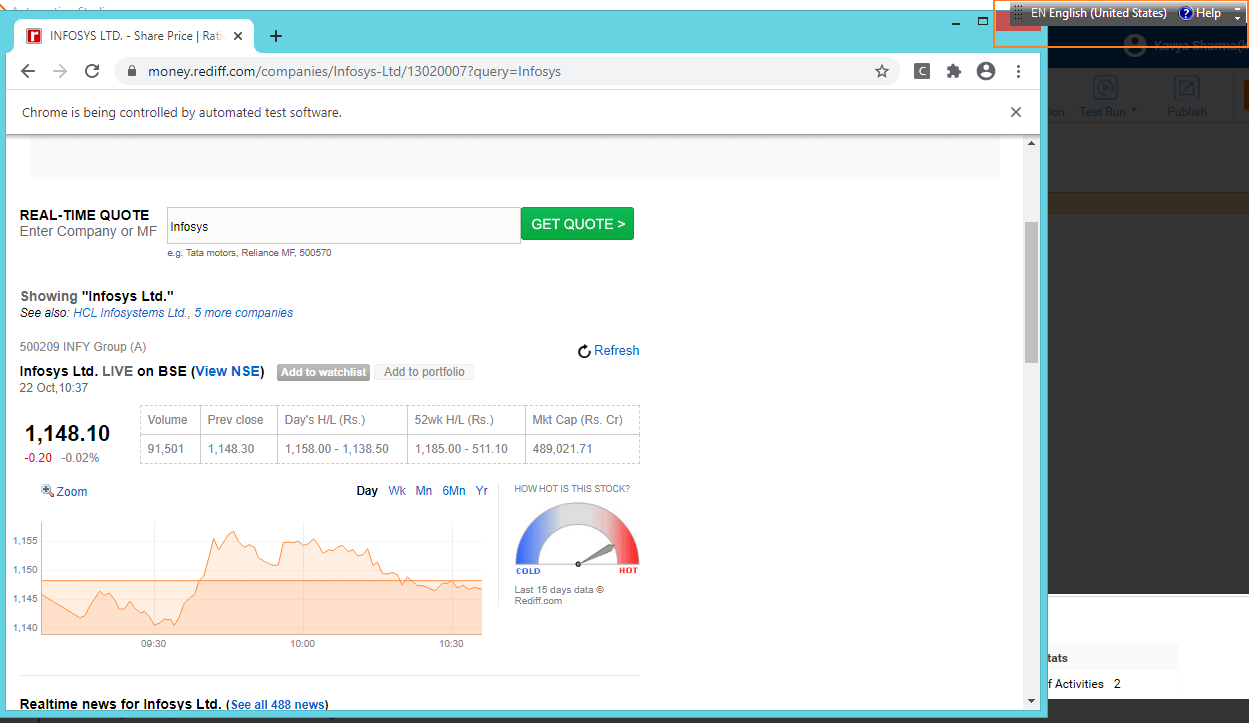Viewport: 1249px width, 723px height.
Task: Click the 500209 INFY Group (A) text
Action: (x=83, y=347)
